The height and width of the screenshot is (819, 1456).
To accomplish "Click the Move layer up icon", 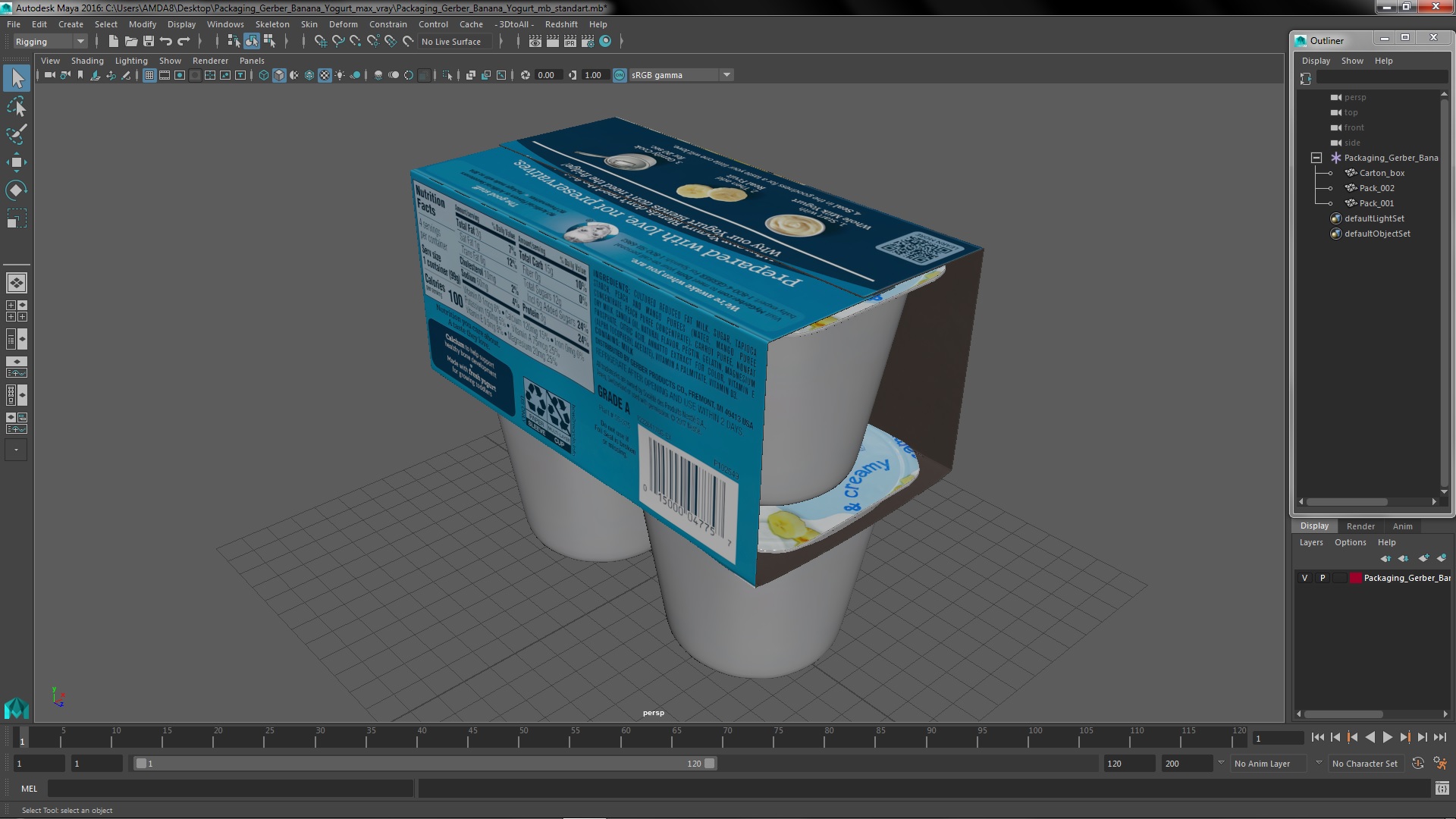I will tap(1385, 558).
